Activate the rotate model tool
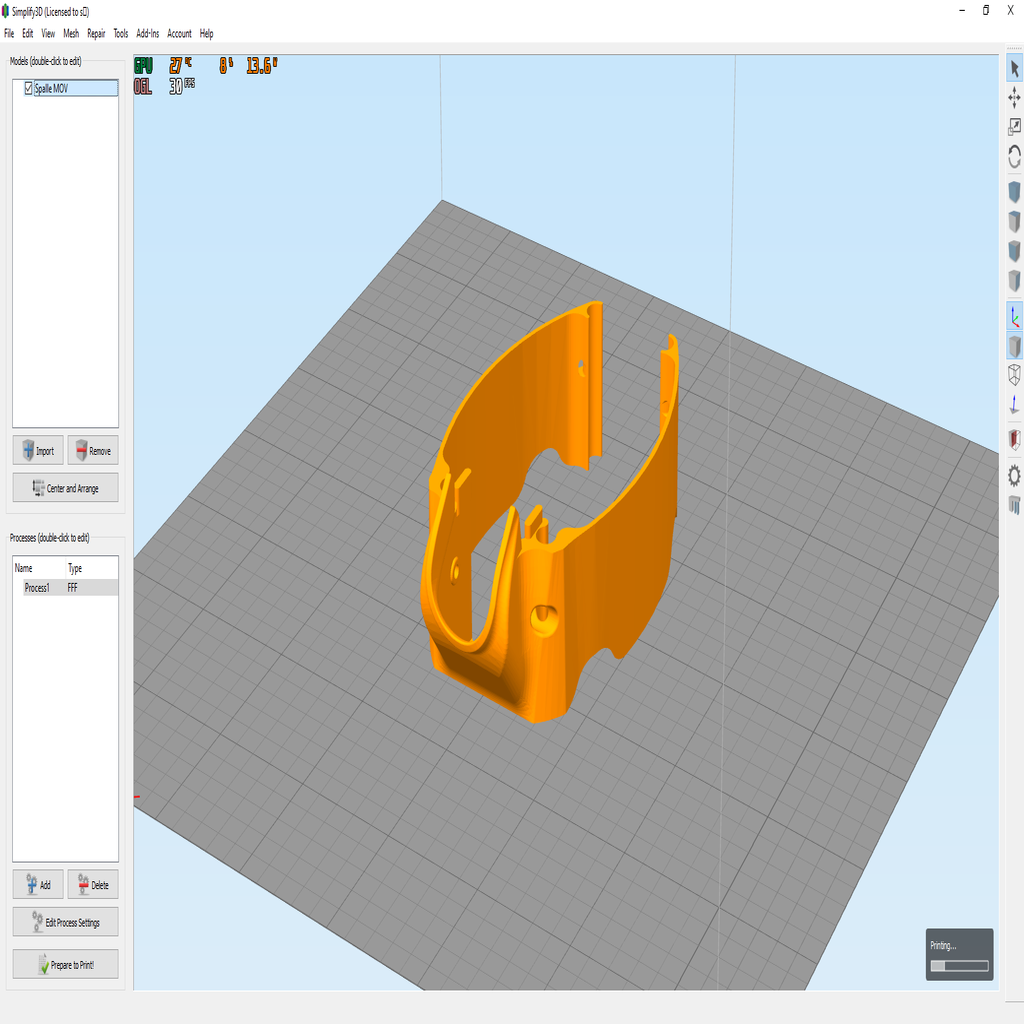 pyautogui.click(x=1013, y=156)
